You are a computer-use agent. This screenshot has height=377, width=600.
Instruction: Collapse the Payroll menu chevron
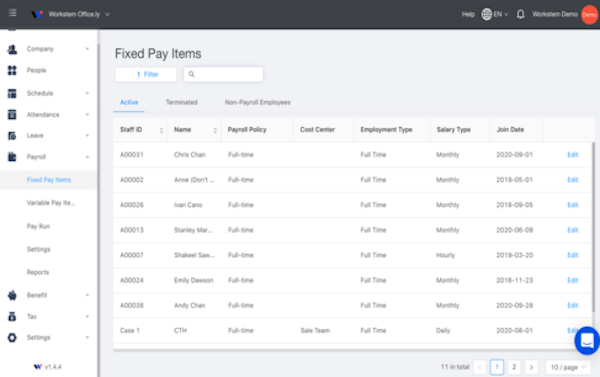(87, 157)
